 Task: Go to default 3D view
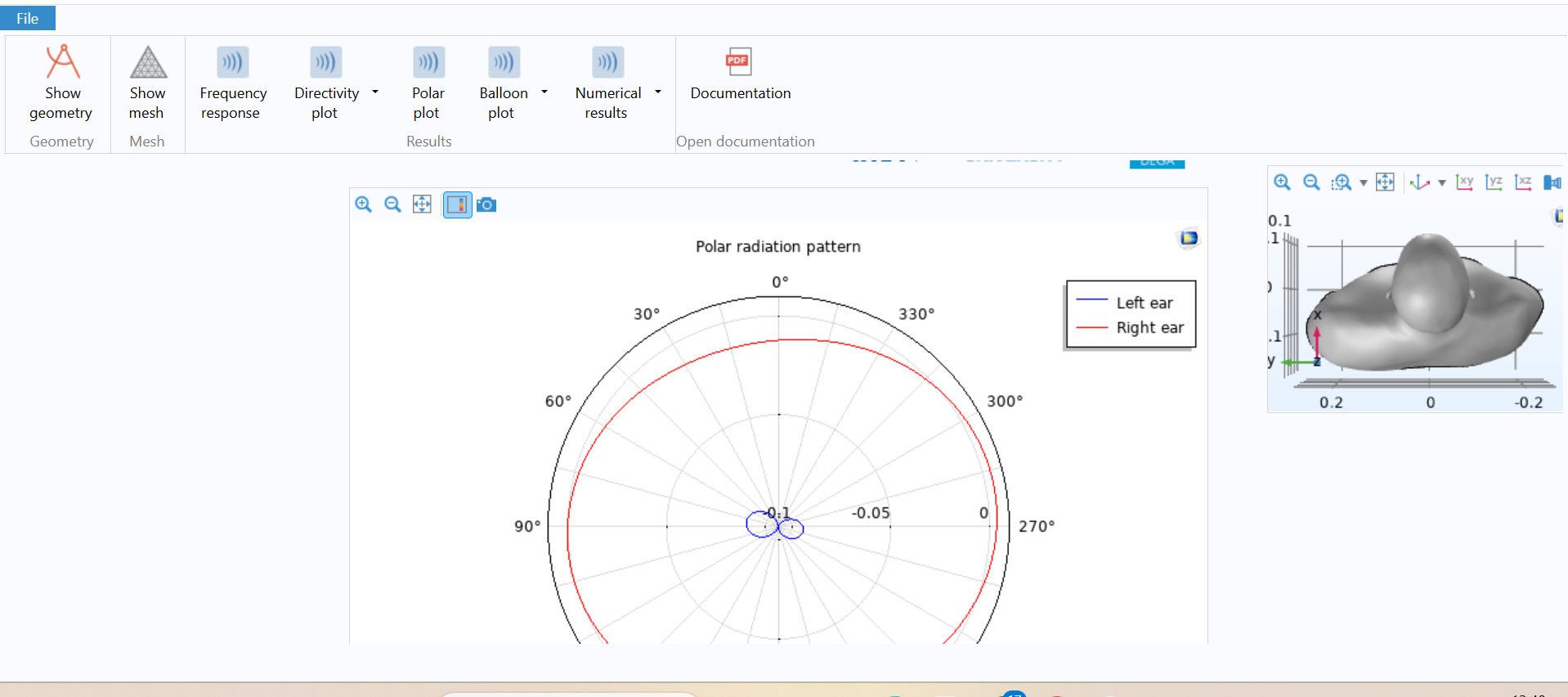[1420, 182]
